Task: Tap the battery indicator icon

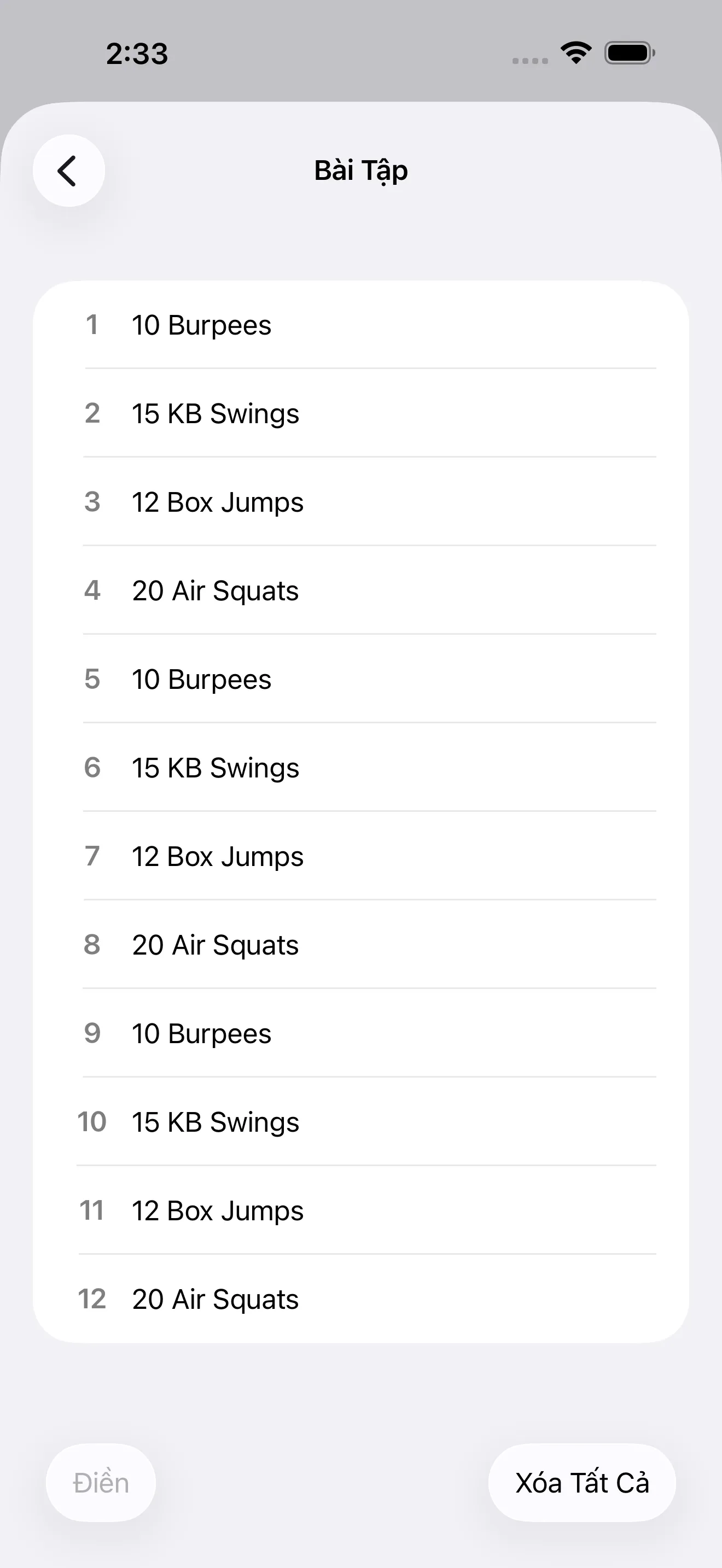Action: (629, 53)
